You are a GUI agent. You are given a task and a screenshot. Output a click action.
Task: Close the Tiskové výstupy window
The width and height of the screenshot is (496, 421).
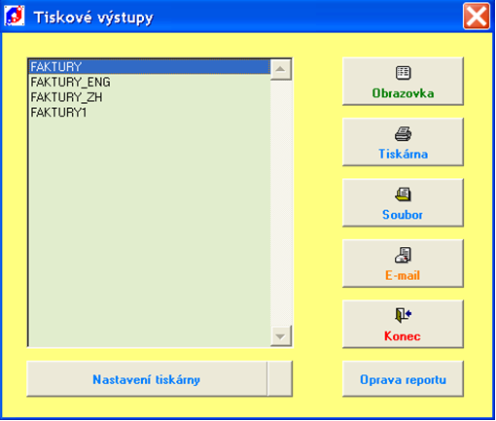pyautogui.click(x=476, y=16)
